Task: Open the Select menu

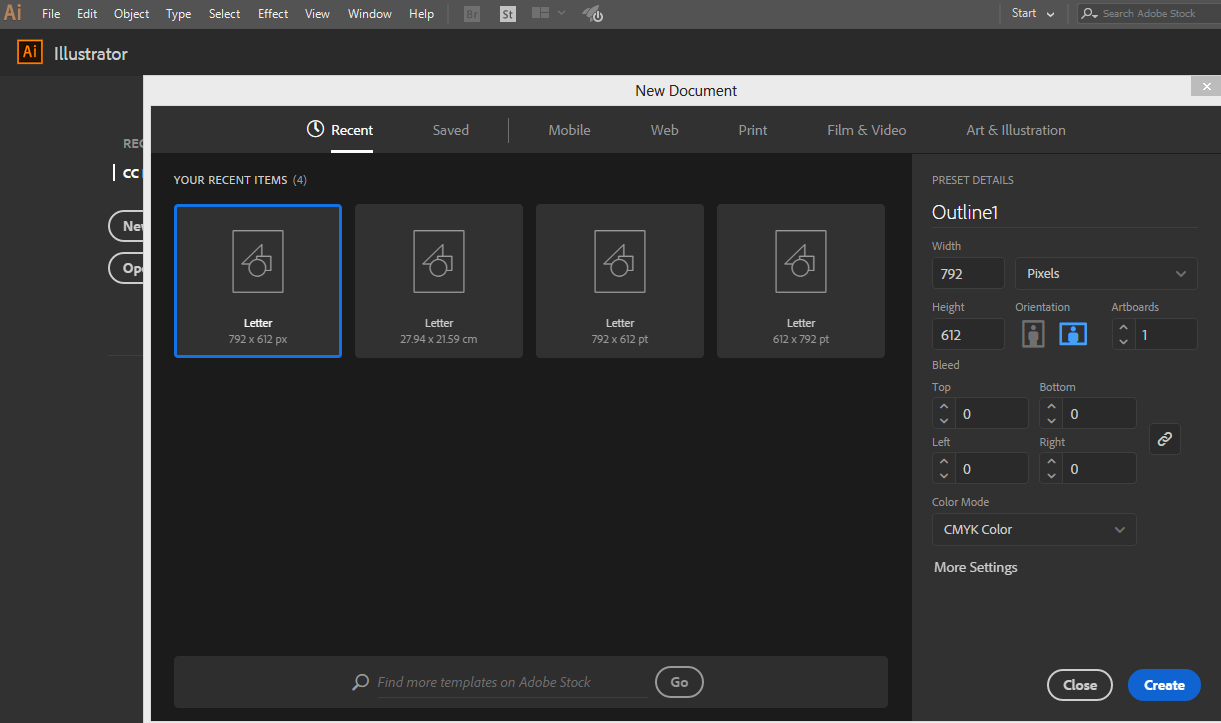Action: pyautogui.click(x=224, y=14)
